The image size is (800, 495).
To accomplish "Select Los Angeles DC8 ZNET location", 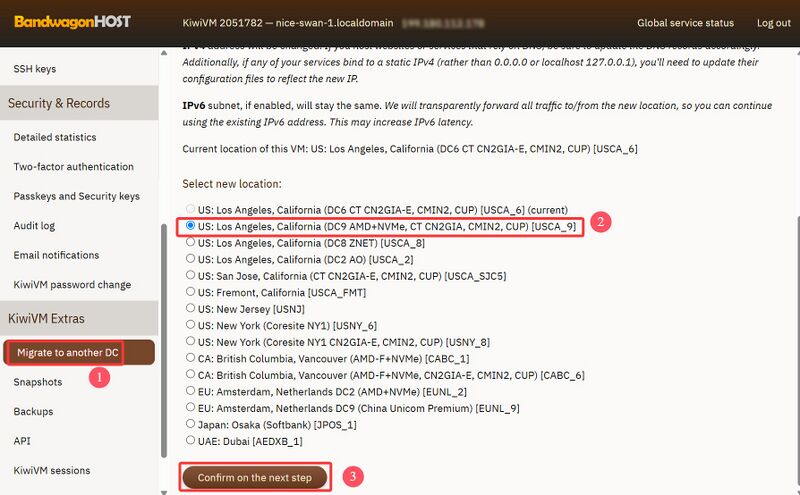I will [190, 242].
